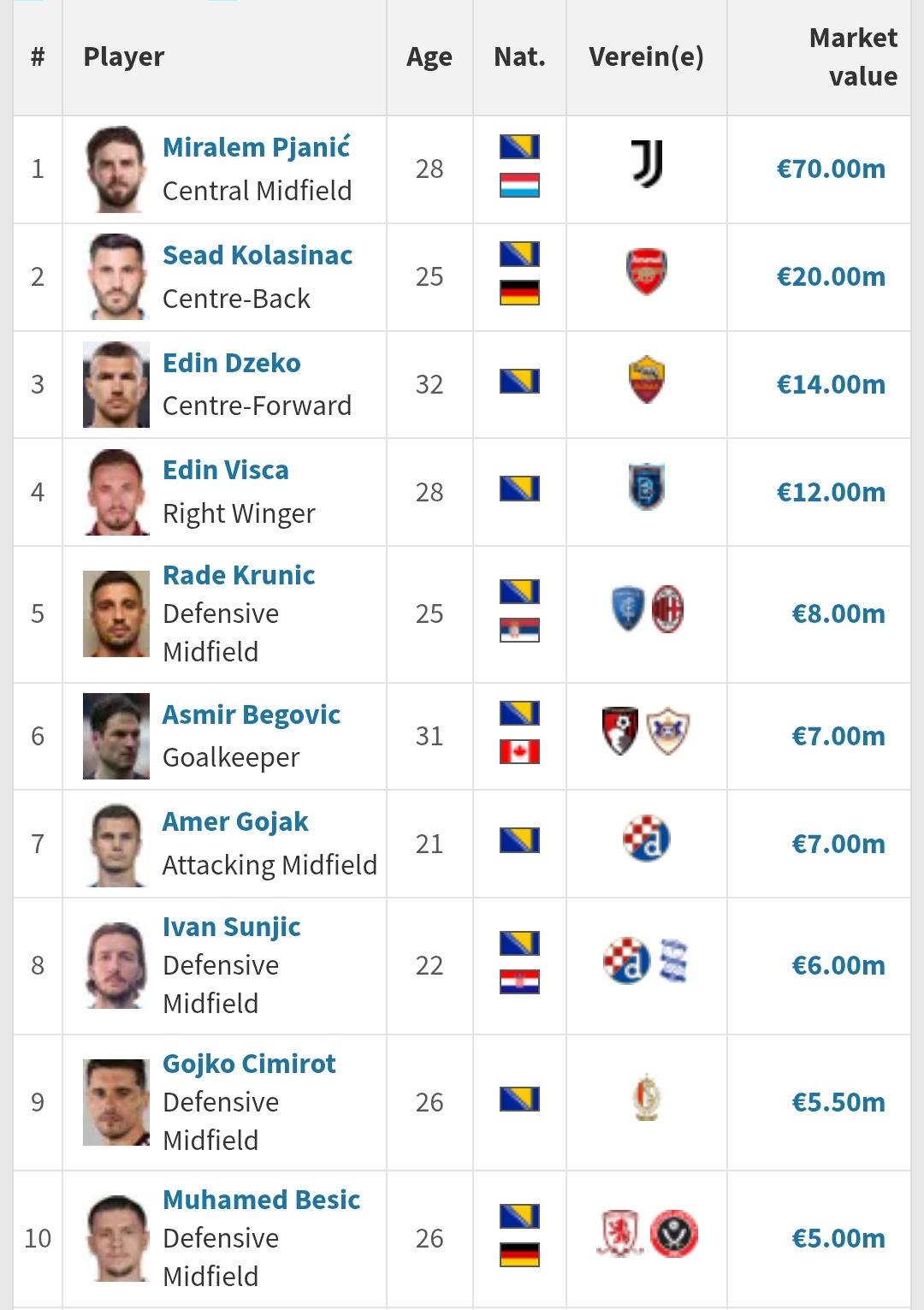
Task: Click Gojko Cimirot's €5.50m market value
Action: (838, 1102)
